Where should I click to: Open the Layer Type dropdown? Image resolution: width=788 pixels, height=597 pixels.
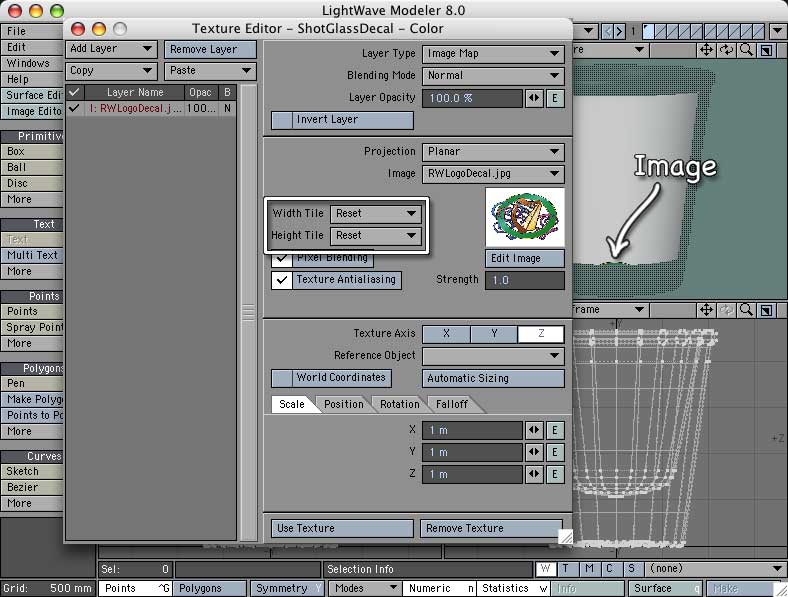coord(493,54)
